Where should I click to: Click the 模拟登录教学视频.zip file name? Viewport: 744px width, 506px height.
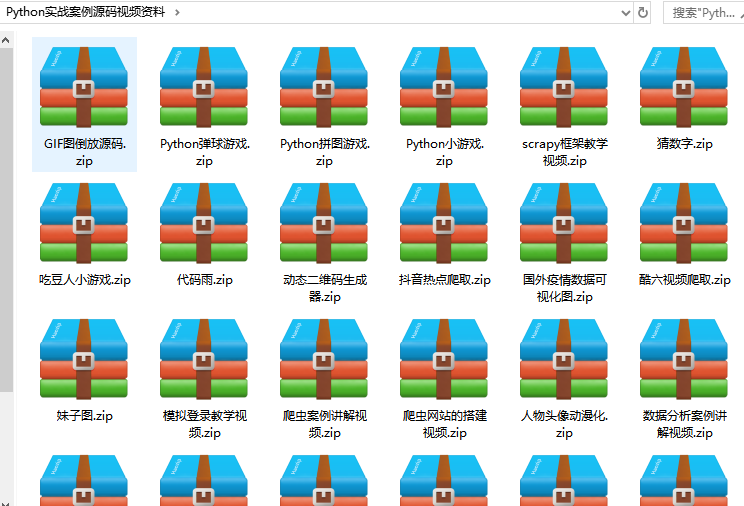coord(205,424)
